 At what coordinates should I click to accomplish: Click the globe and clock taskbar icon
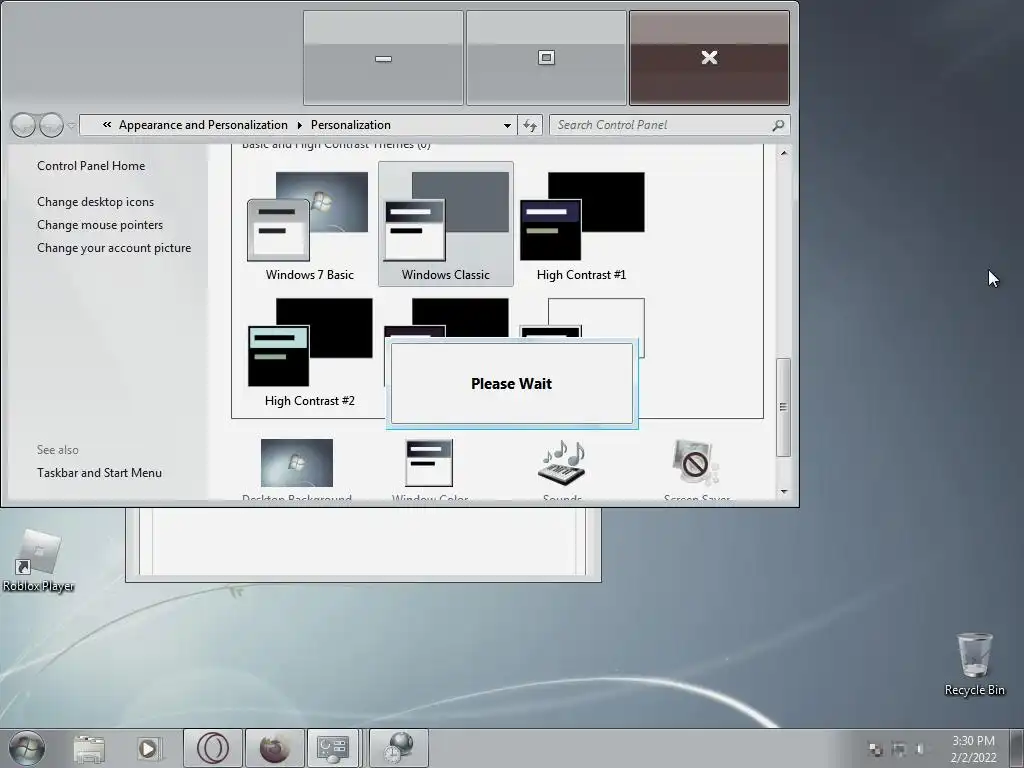399,748
